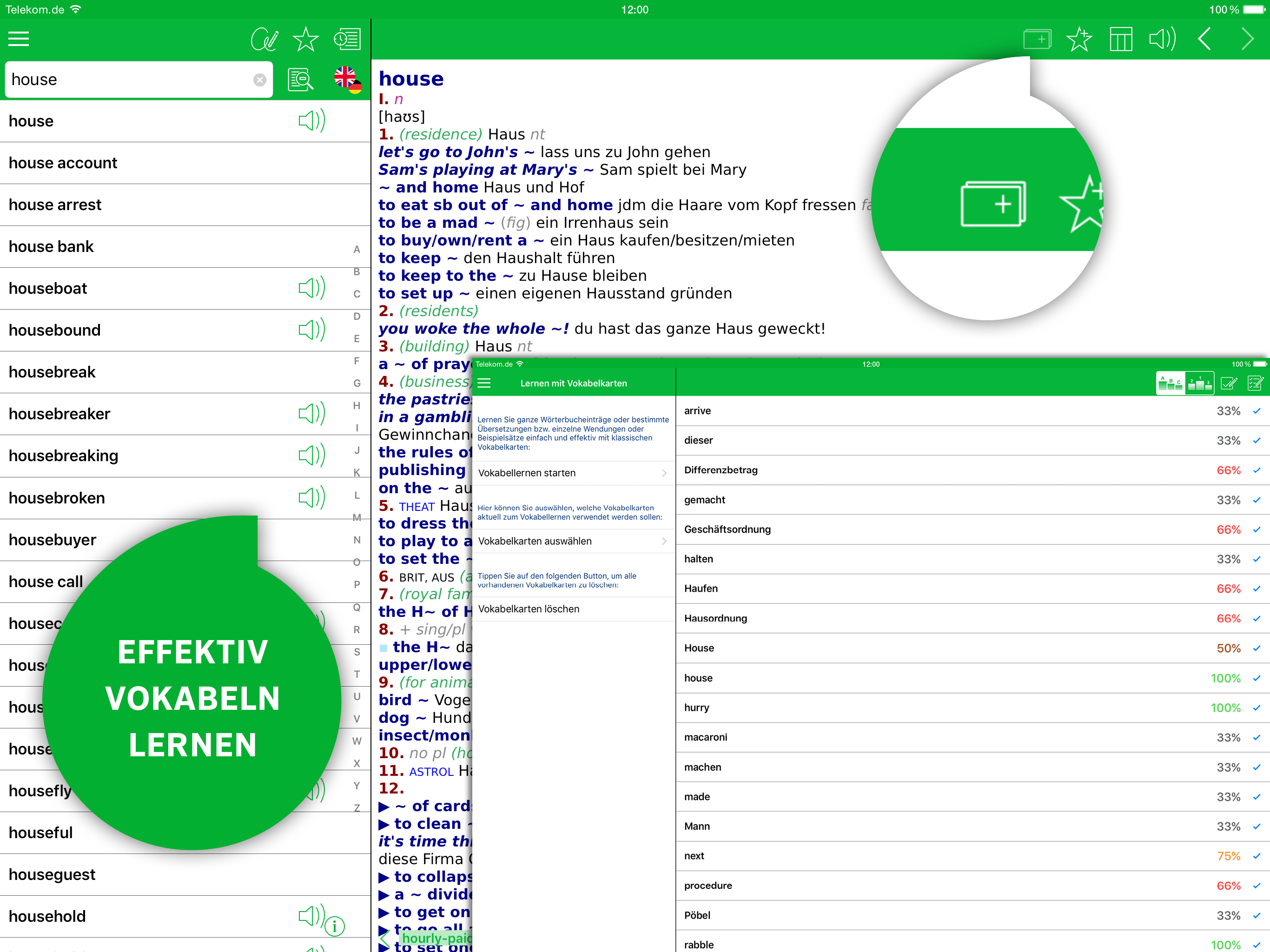
Task: Sort the vocabulary by ranking with the podium toggle
Action: click(x=1199, y=383)
